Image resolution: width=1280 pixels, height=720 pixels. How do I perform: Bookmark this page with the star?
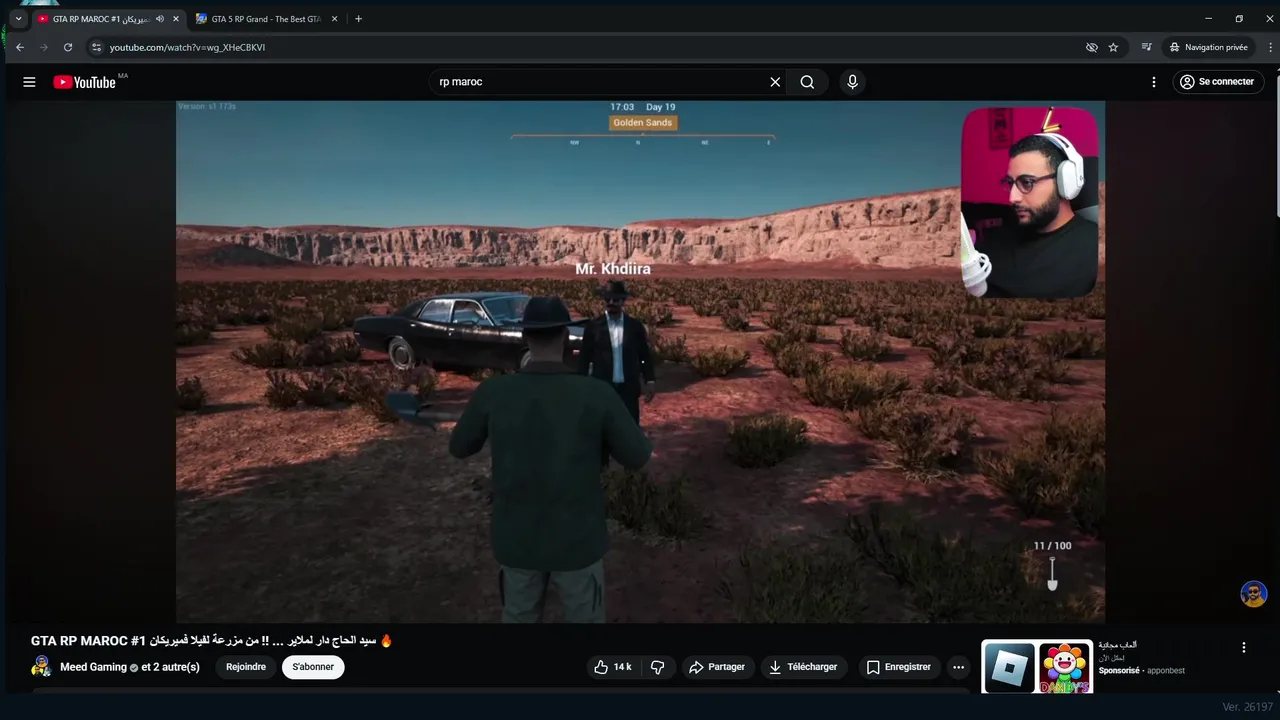tap(1113, 47)
